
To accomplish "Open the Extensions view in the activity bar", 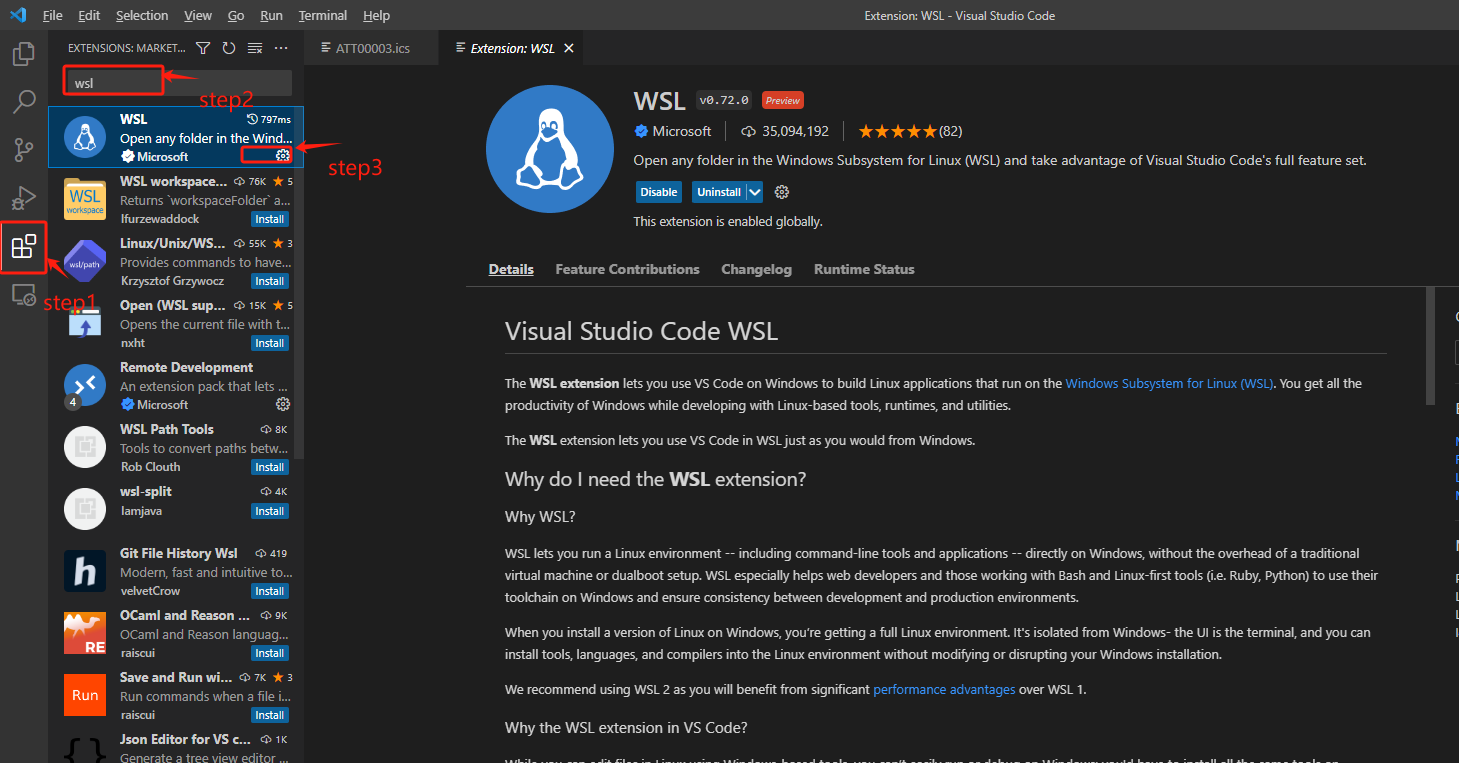I will pos(23,247).
